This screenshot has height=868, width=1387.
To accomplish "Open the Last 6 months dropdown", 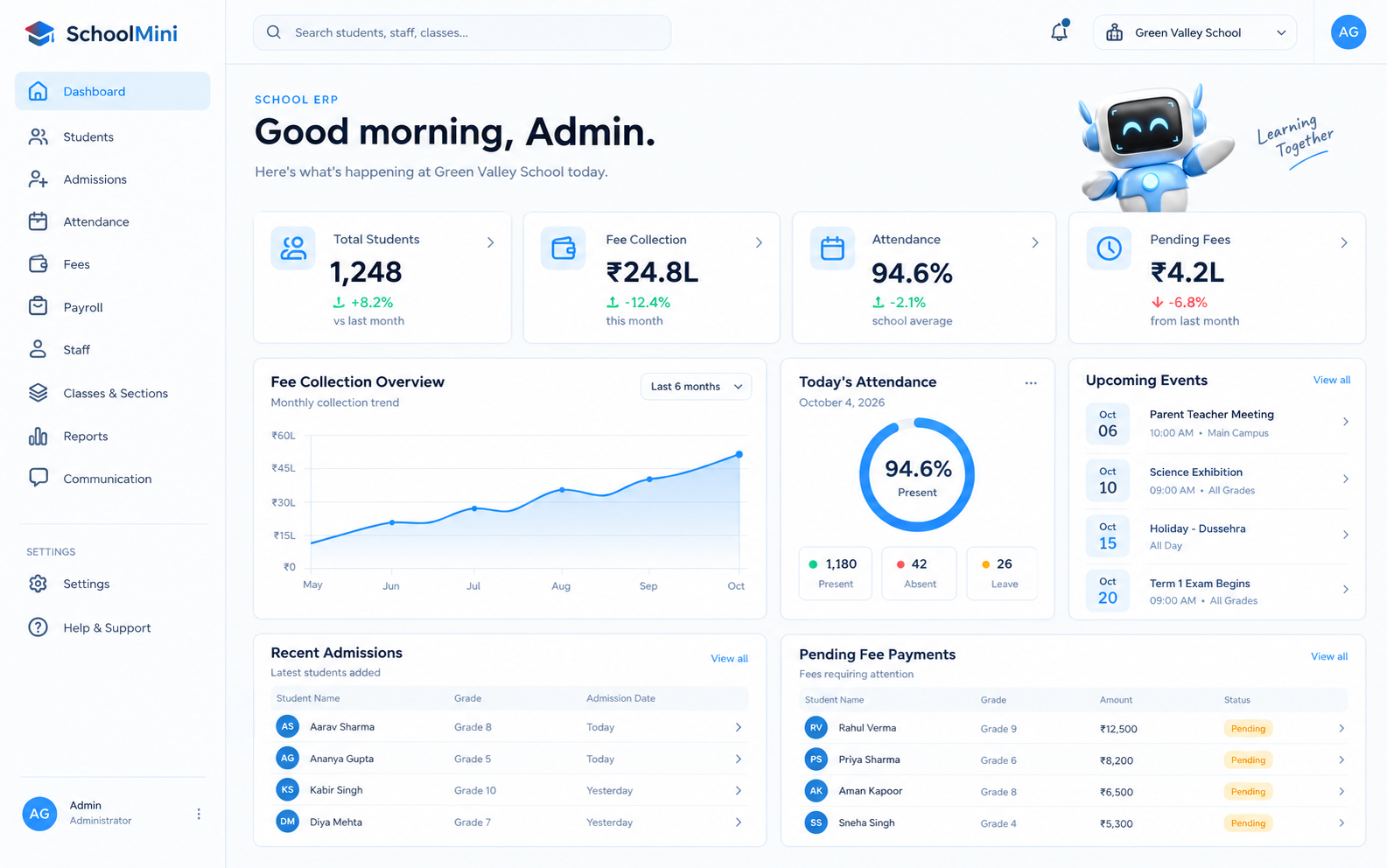I will (x=696, y=386).
